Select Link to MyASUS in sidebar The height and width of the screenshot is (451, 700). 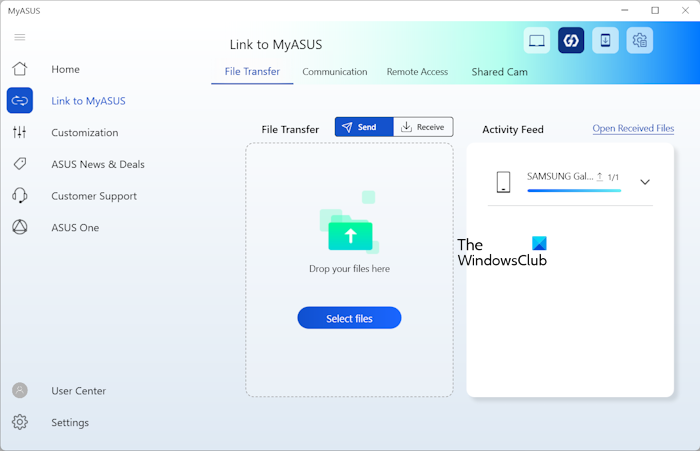pos(88,101)
